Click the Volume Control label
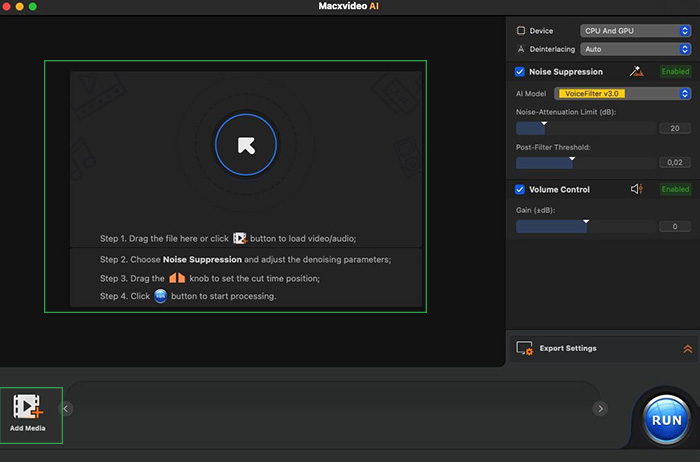 click(559, 190)
